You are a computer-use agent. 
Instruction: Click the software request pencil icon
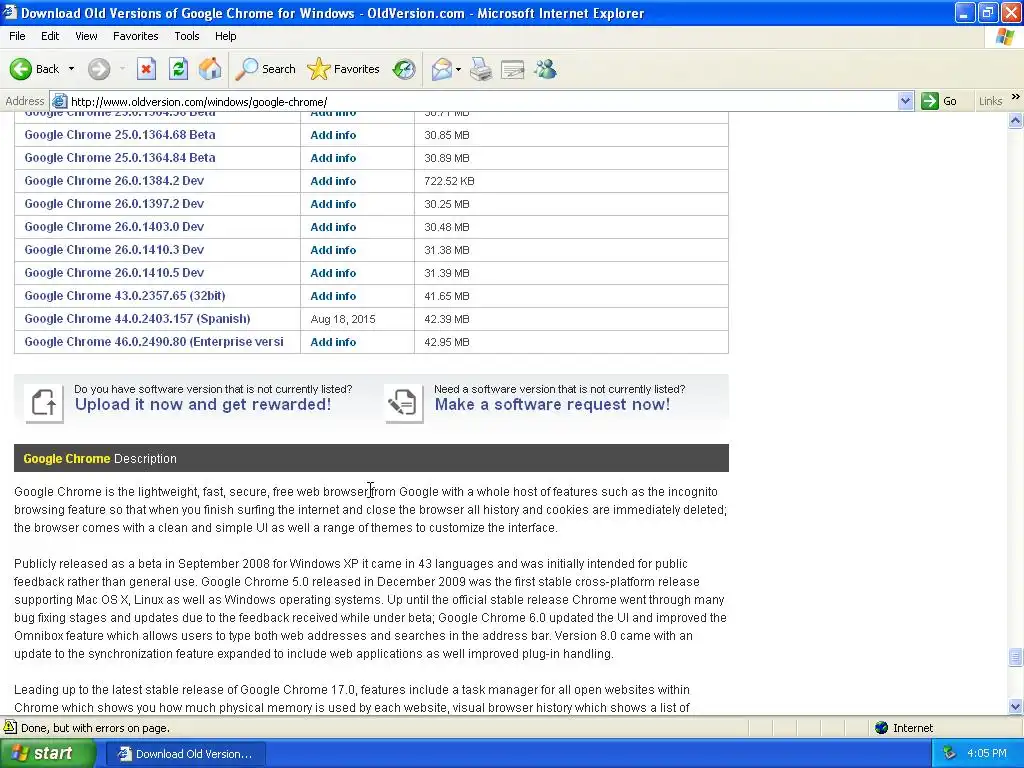pos(404,402)
